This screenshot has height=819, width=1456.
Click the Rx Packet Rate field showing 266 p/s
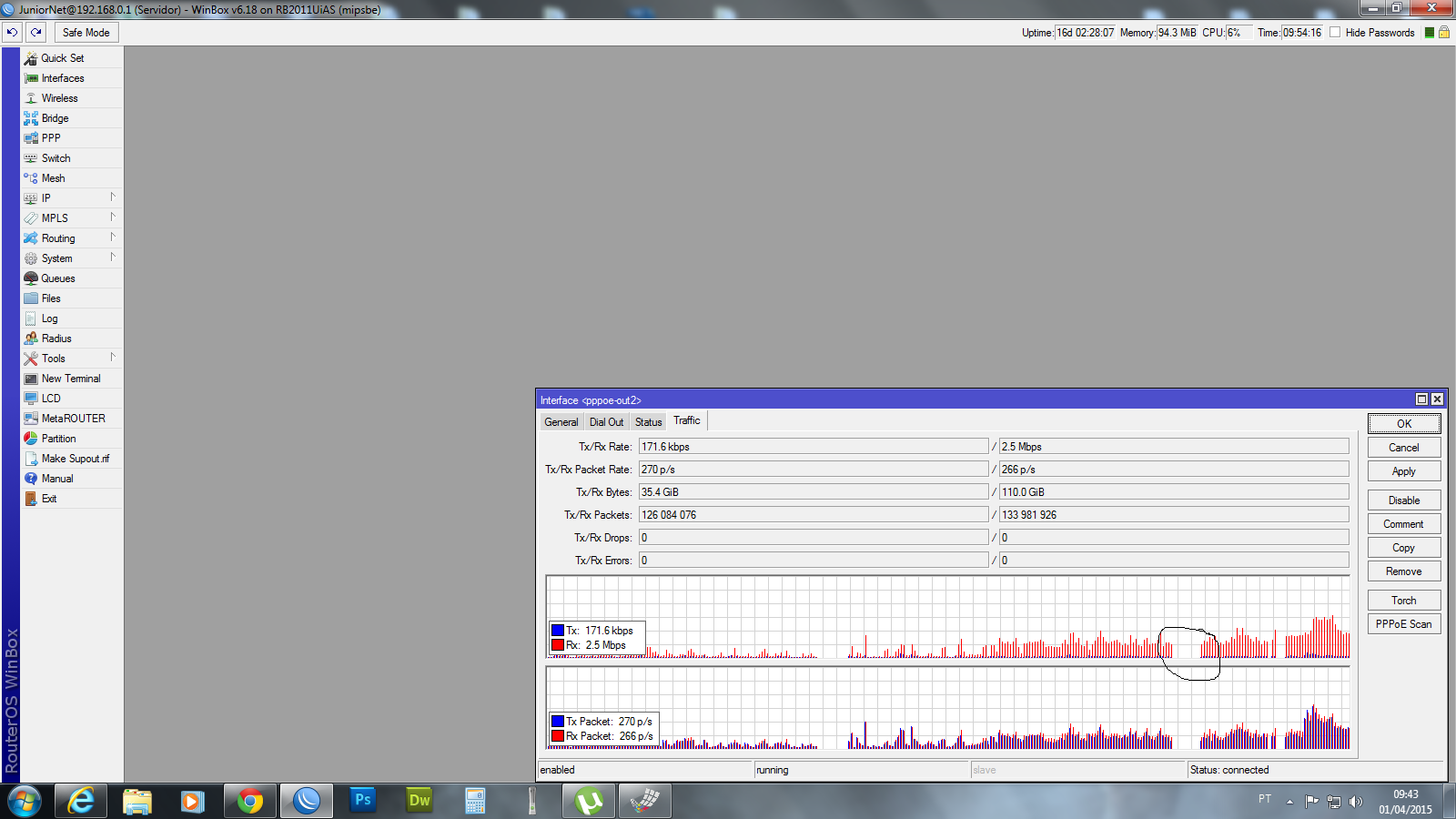pyautogui.click(x=1174, y=470)
